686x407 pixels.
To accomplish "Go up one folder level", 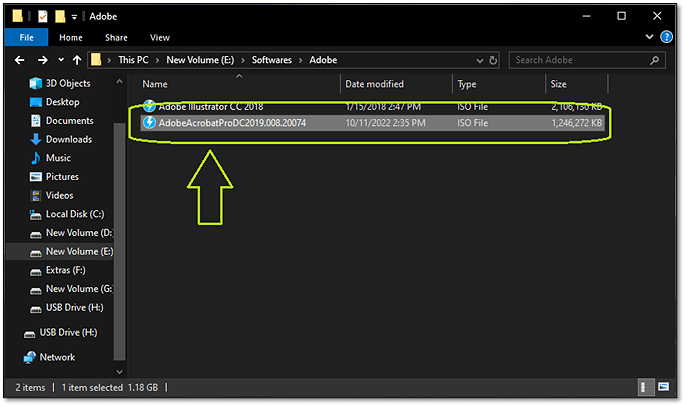I will click(75, 60).
